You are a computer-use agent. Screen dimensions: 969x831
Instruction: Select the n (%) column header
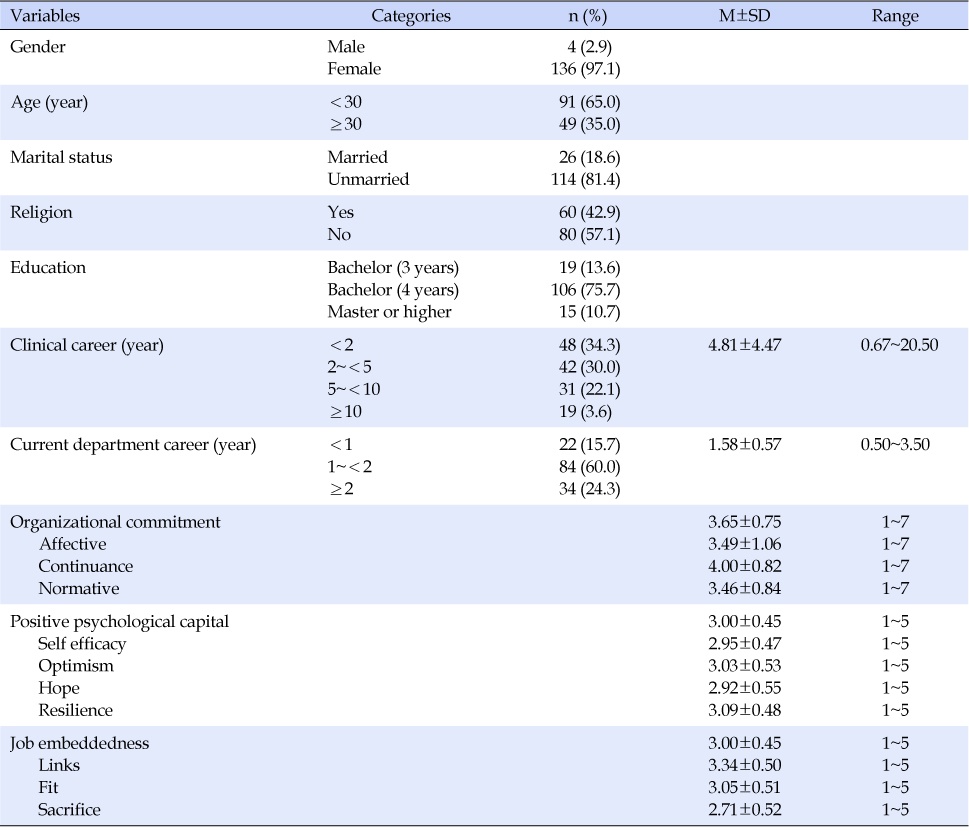pos(587,16)
